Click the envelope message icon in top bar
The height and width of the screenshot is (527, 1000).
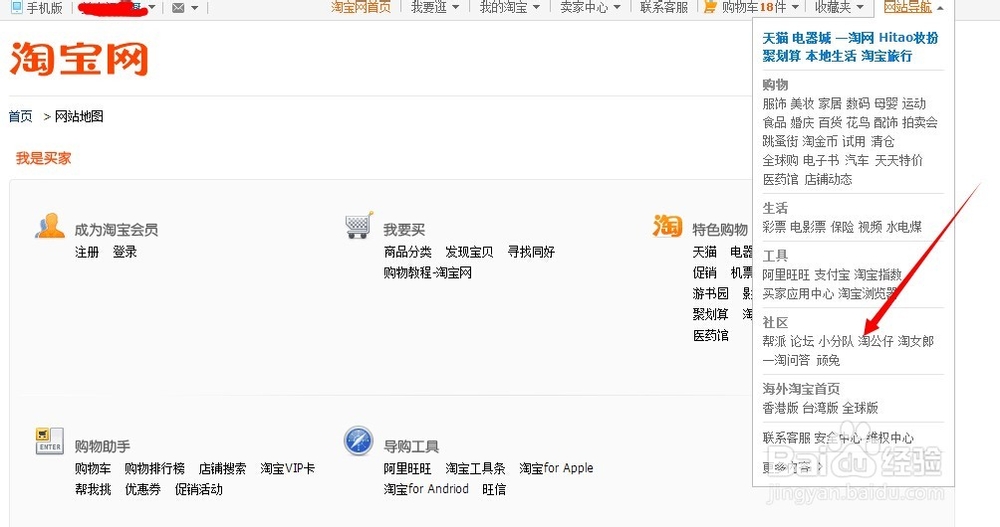(x=179, y=8)
